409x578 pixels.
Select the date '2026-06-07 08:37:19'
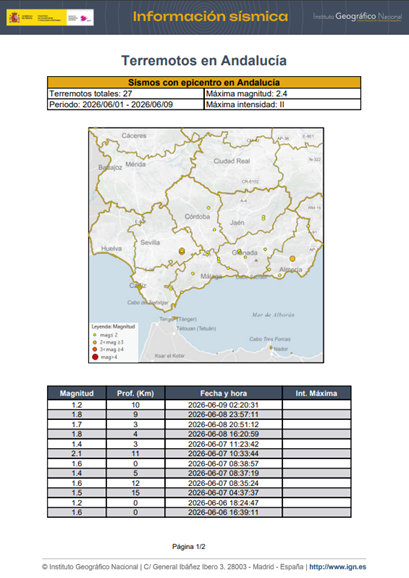(223, 473)
